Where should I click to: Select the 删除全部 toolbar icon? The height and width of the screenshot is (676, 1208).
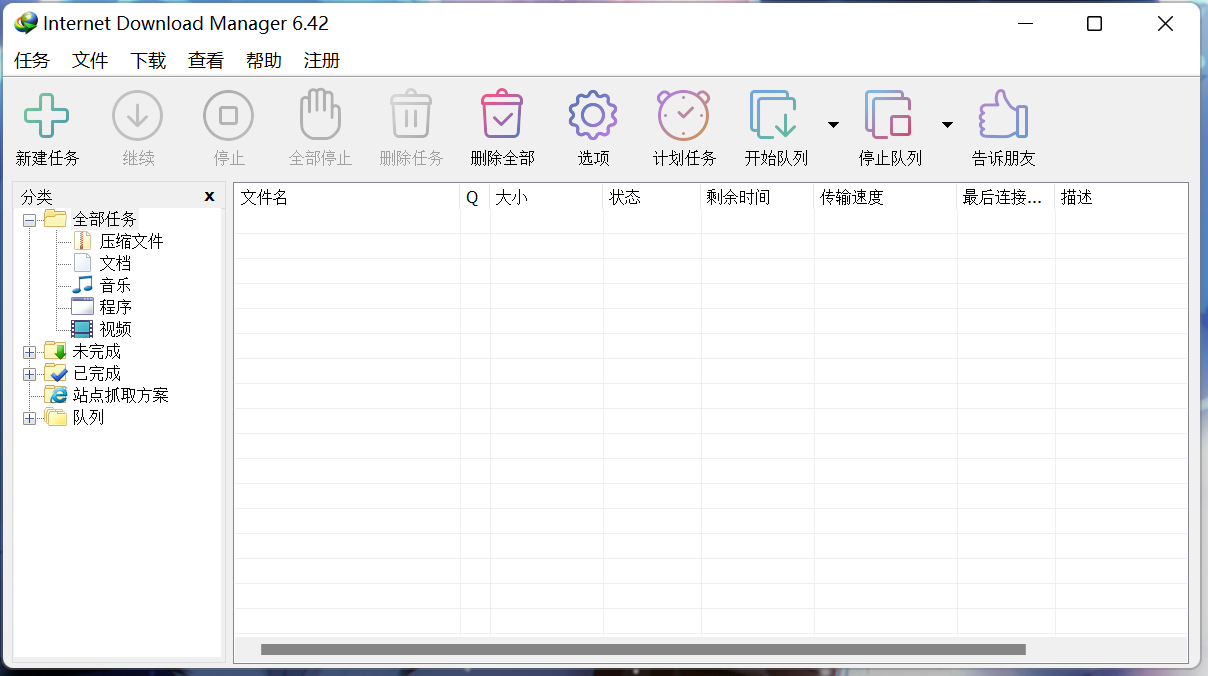click(501, 113)
